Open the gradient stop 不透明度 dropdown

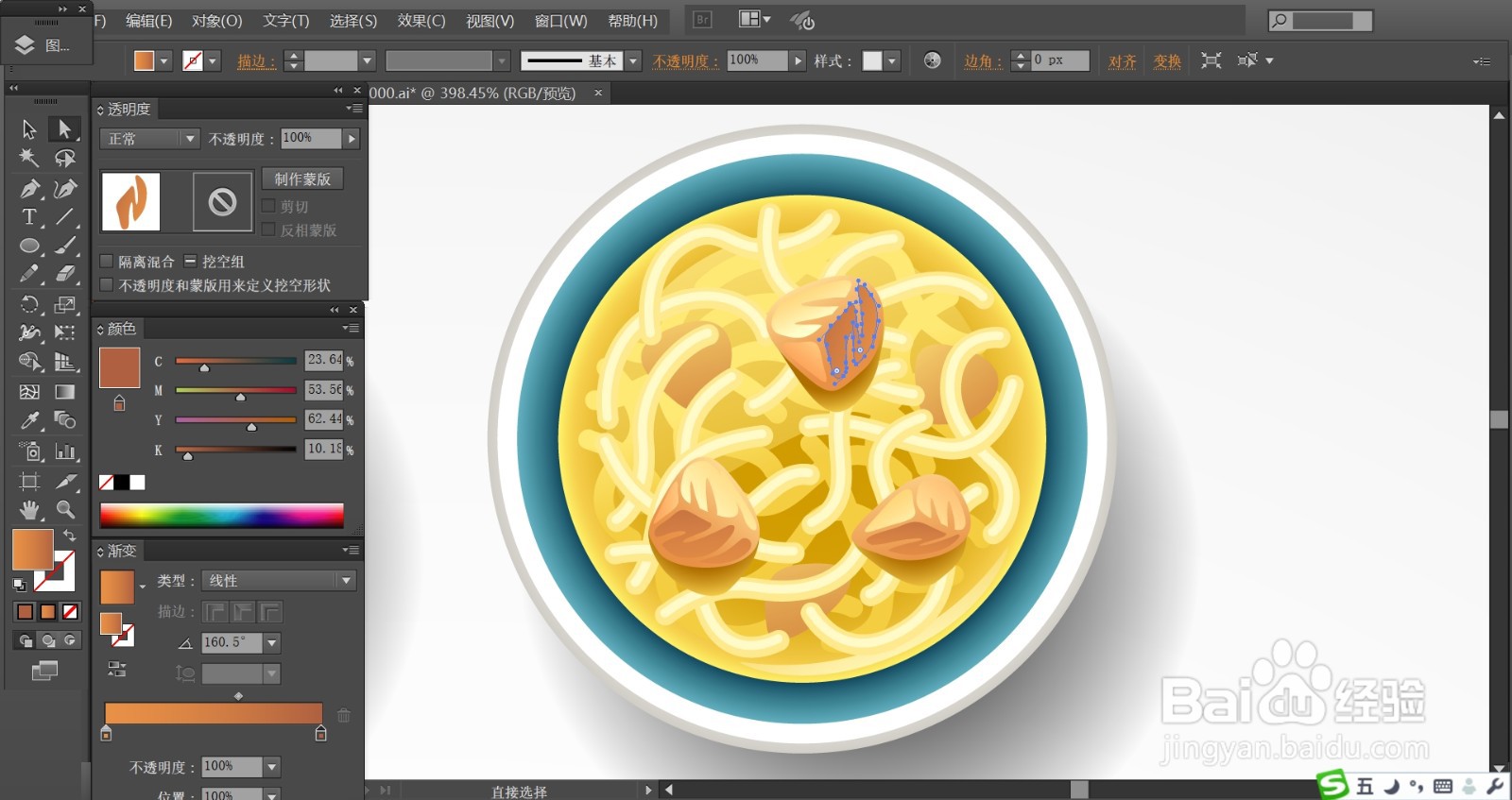272,767
